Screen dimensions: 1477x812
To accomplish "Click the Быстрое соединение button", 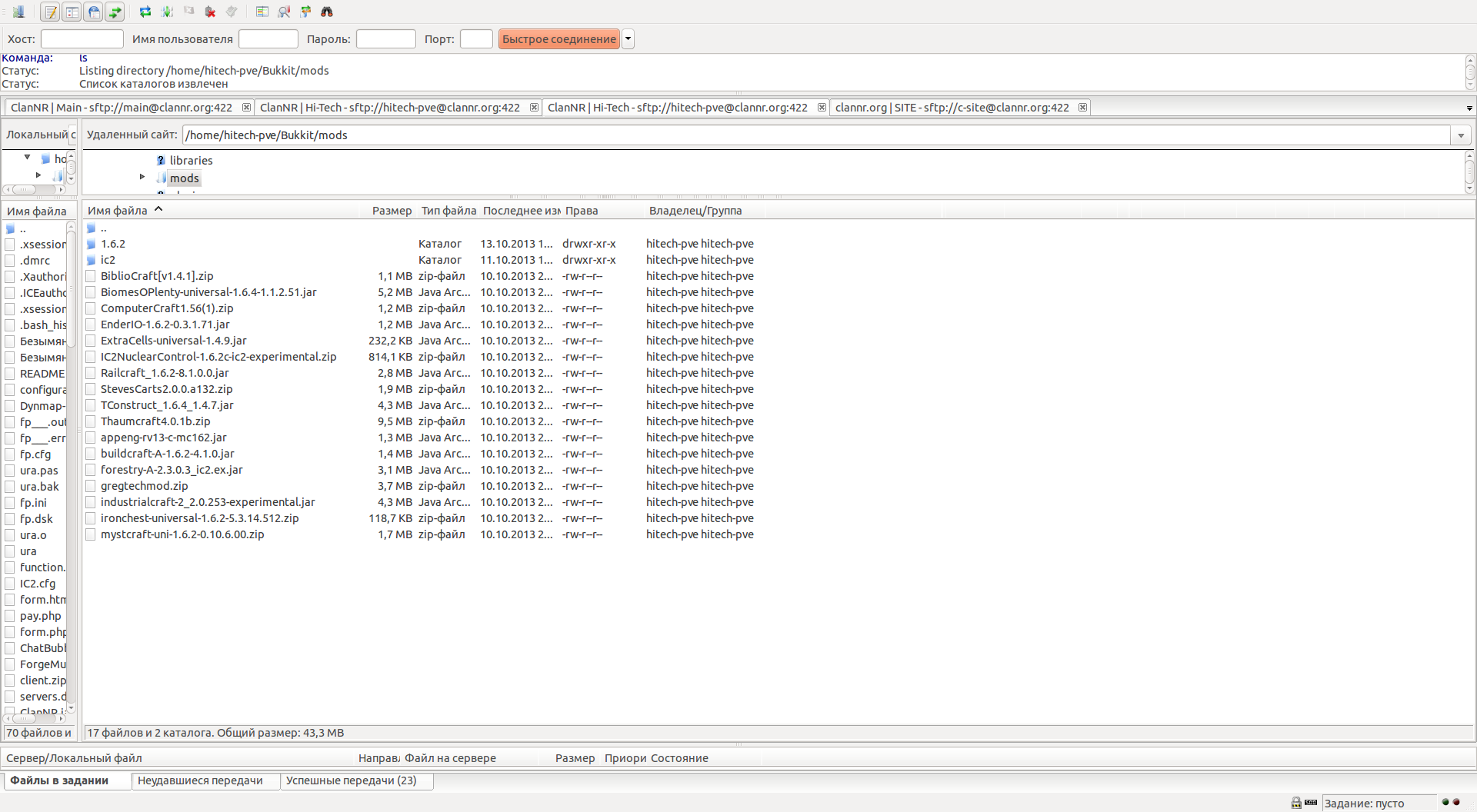I will pyautogui.click(x=559, y=39).
